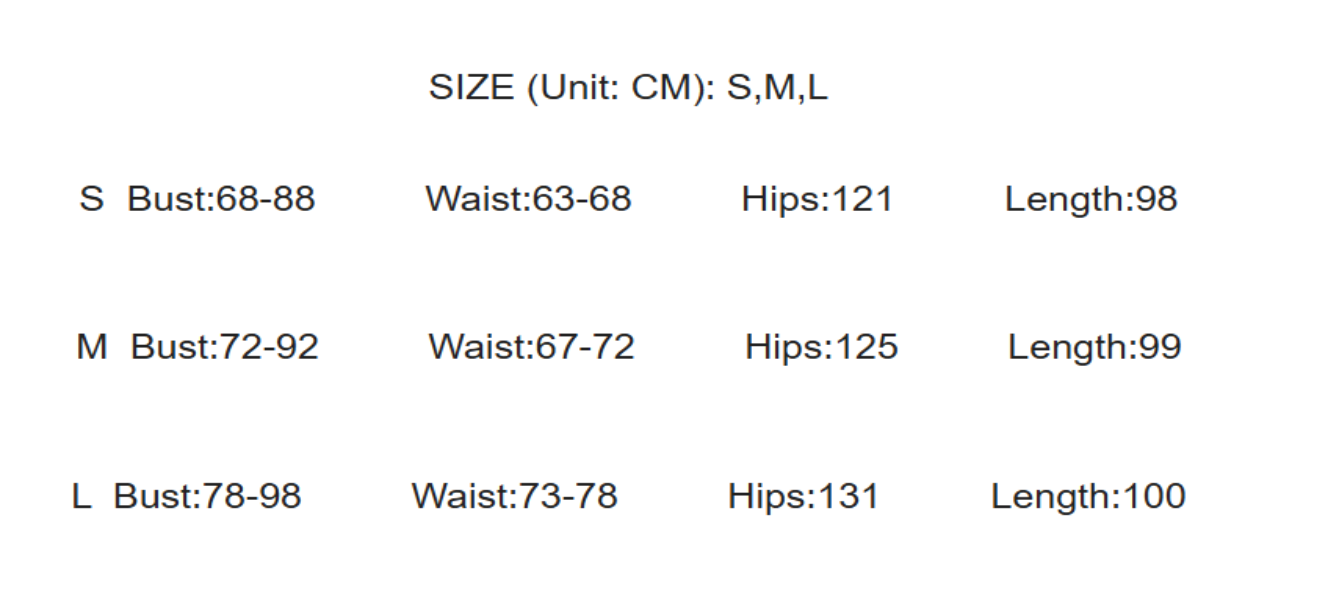Screen dimensions: 1323x595
Task: Click the 'S' size row label
Action: click(x=91, y=199)
